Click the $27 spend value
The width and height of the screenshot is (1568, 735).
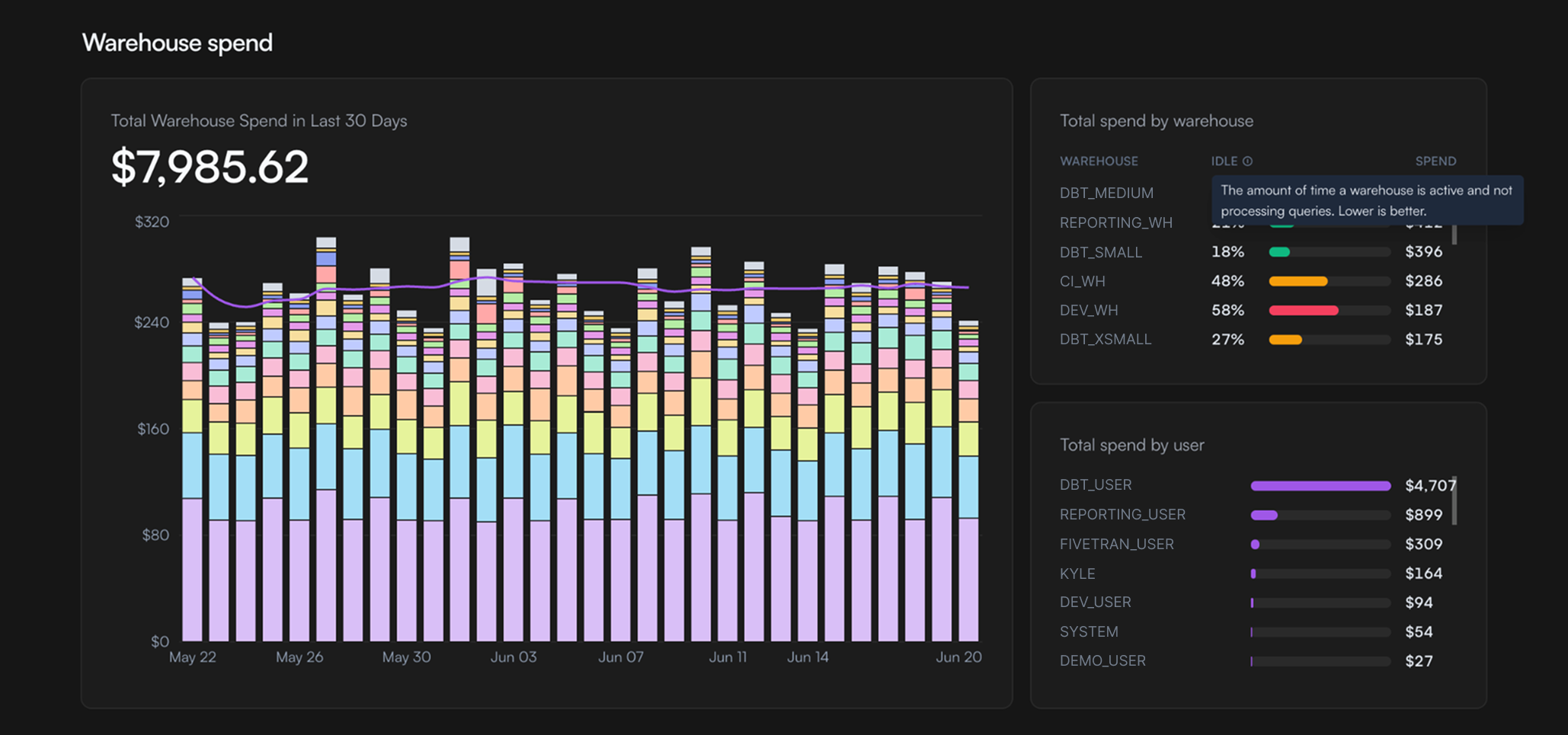(x=1419, y=661)
